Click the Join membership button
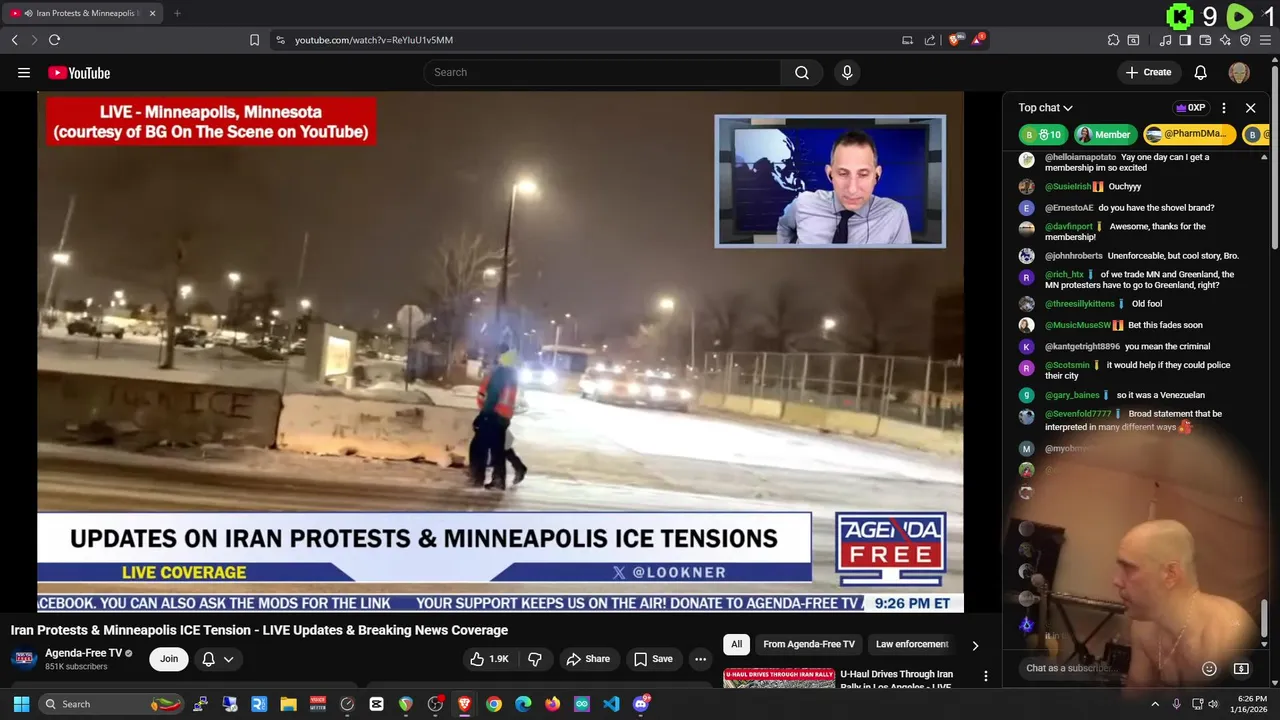 (169, 659)
